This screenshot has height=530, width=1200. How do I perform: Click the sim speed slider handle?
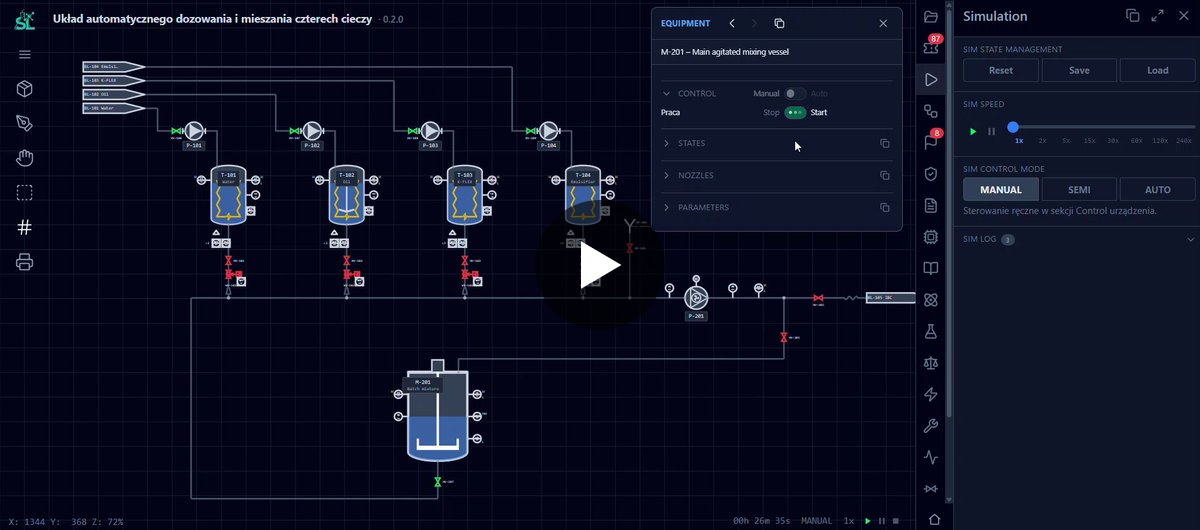click(1013, 127)
